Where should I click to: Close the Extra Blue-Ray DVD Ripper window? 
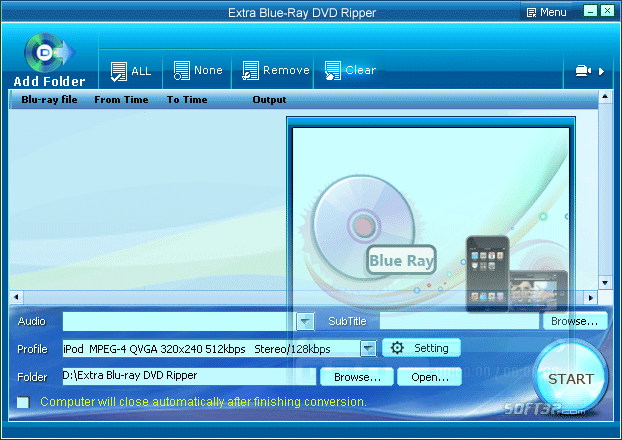607,11
